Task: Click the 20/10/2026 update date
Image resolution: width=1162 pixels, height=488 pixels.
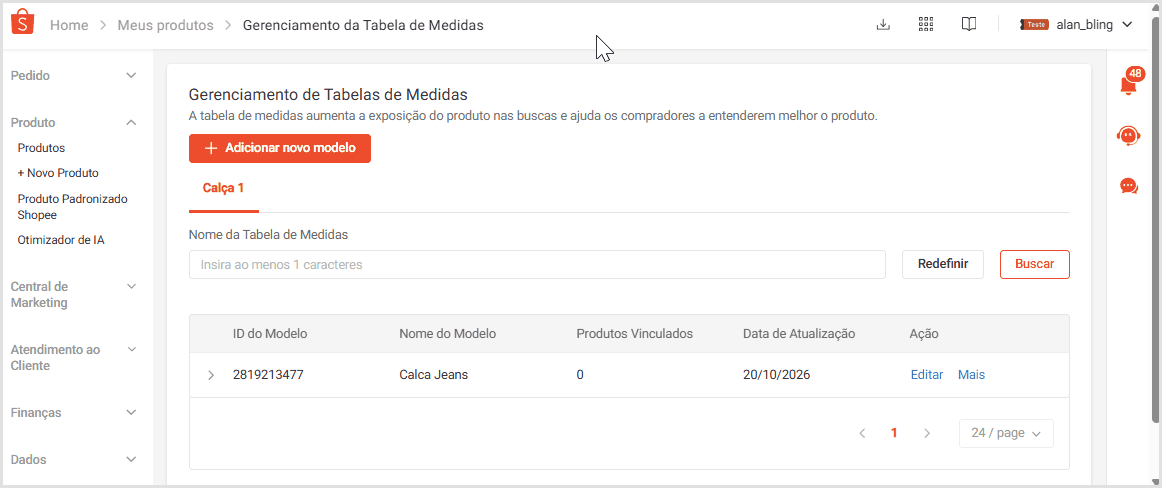Action: click(777, 375)
